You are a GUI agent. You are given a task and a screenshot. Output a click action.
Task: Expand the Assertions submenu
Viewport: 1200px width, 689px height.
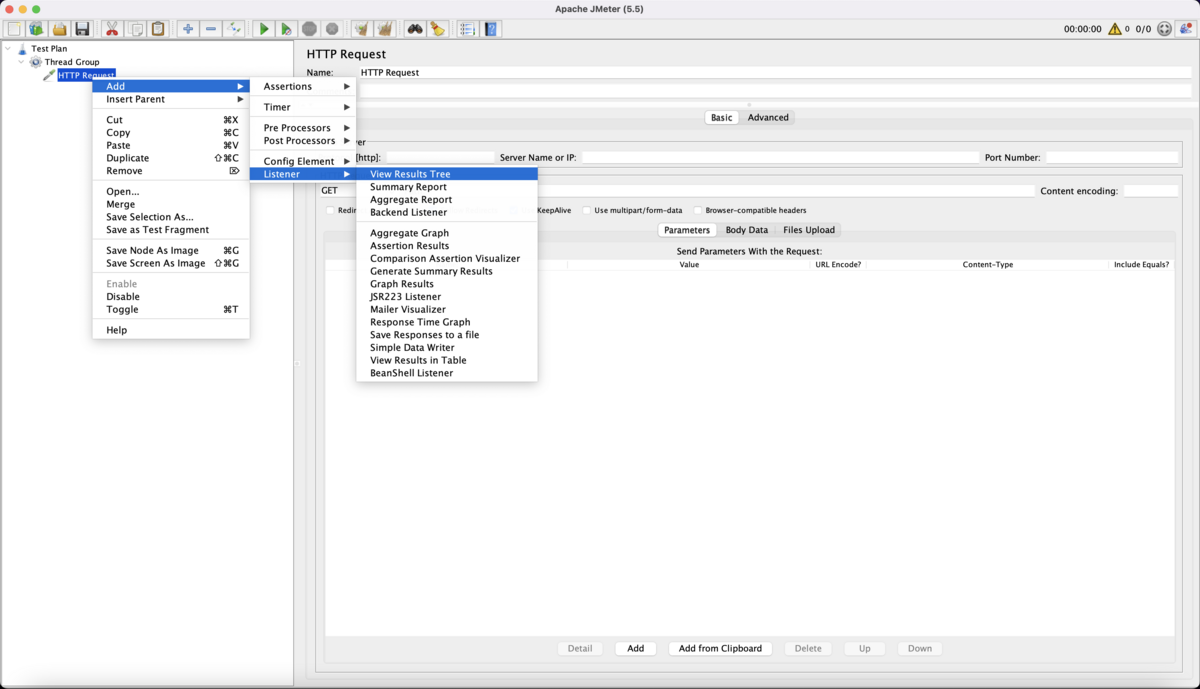point(303,86)
